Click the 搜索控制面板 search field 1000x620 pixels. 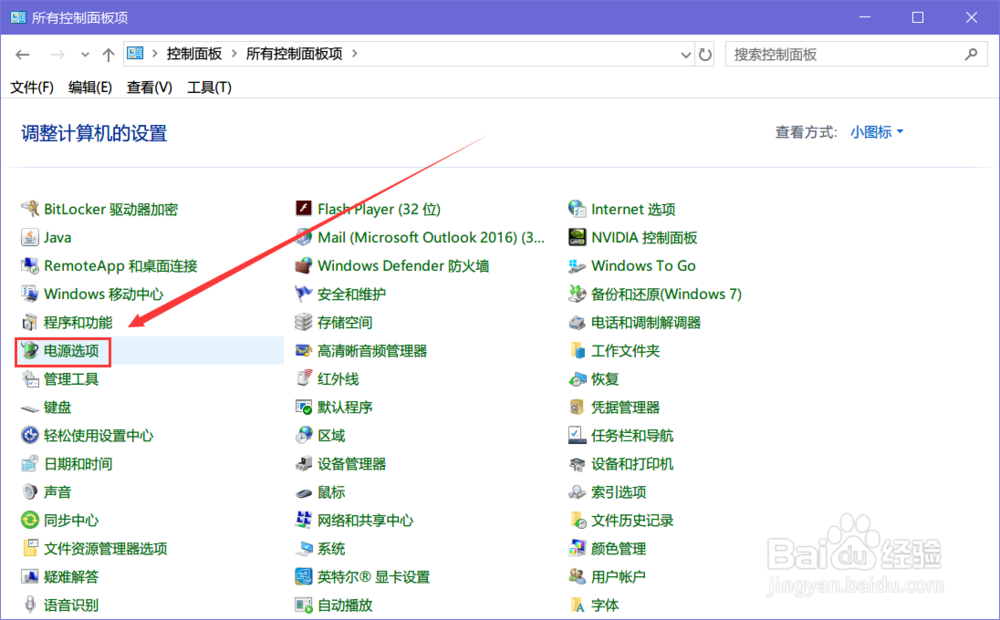[856, 54]
